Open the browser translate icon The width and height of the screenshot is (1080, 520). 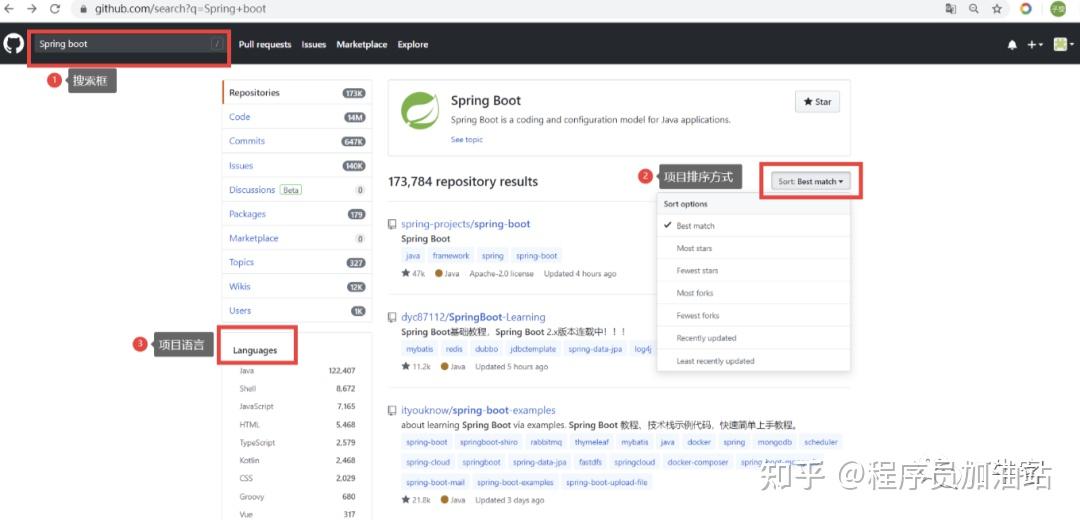click(x=951, y=9)
